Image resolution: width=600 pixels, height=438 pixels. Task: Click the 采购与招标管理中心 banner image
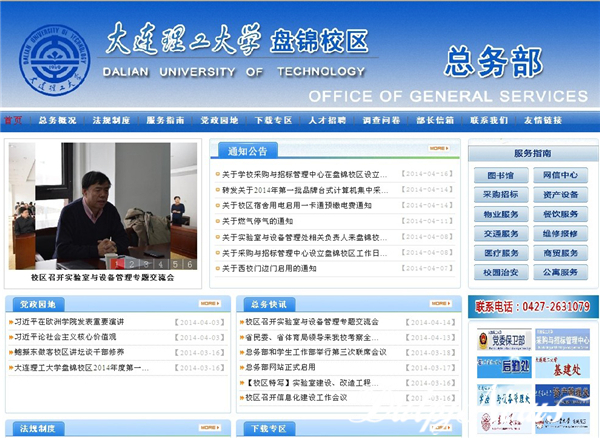pyautogui.click(x=562, y=339)
